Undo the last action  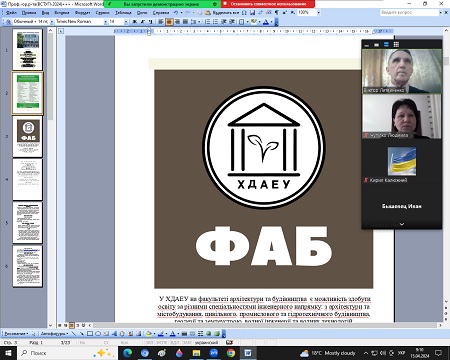tap(176, 13)
